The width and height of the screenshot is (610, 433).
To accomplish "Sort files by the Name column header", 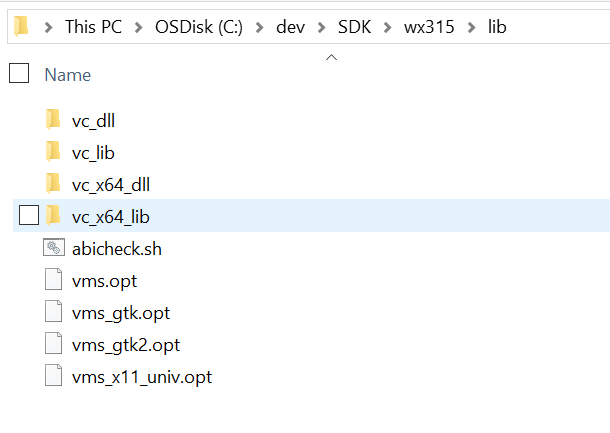I will [68, 75].
